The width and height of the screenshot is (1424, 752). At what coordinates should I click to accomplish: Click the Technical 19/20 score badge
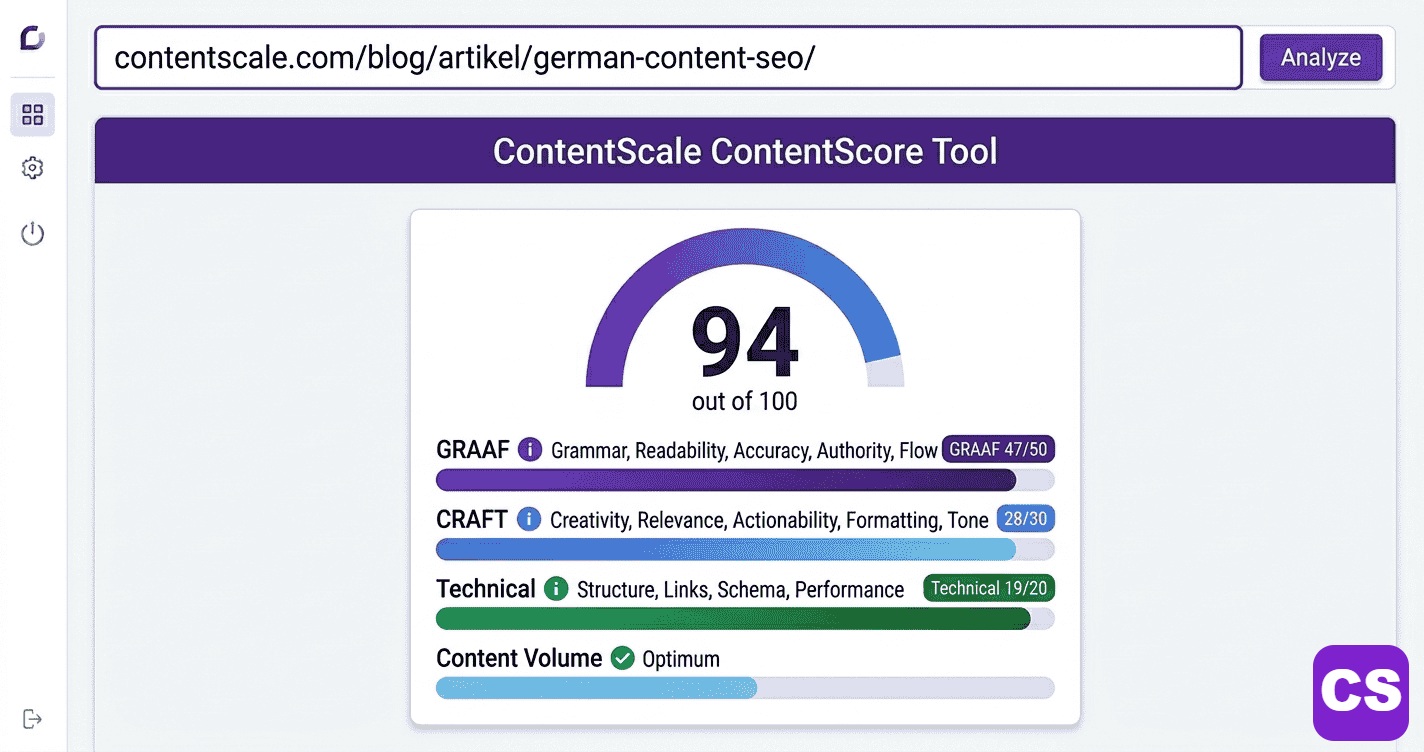pyautogui.click(x=988, y=588)
